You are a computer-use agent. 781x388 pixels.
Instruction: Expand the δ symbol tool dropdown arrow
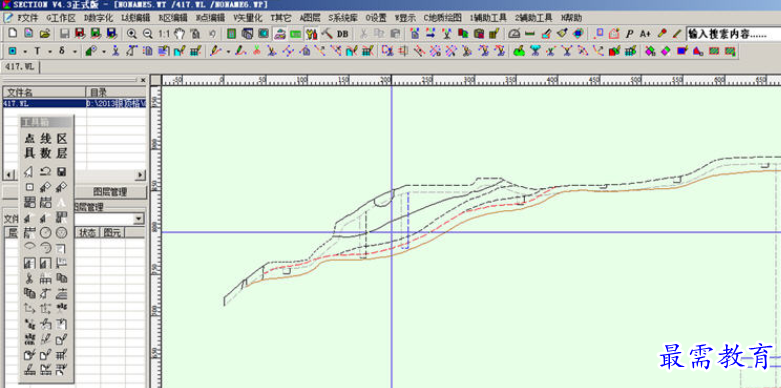pos(74,51)
